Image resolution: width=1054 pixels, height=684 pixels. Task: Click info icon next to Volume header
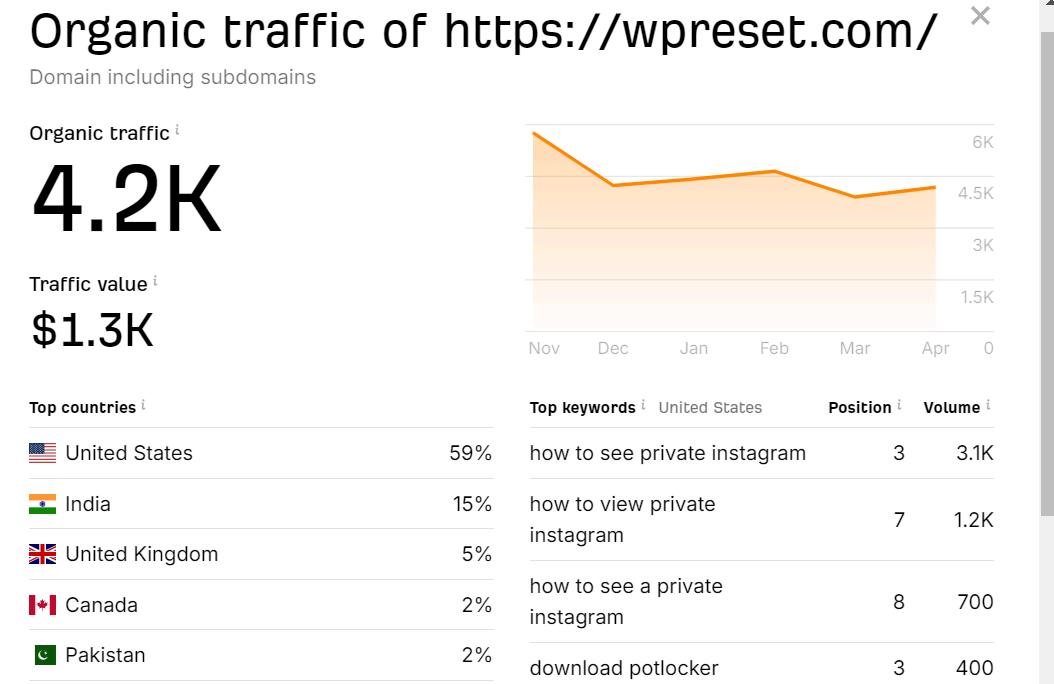point(987,404)
